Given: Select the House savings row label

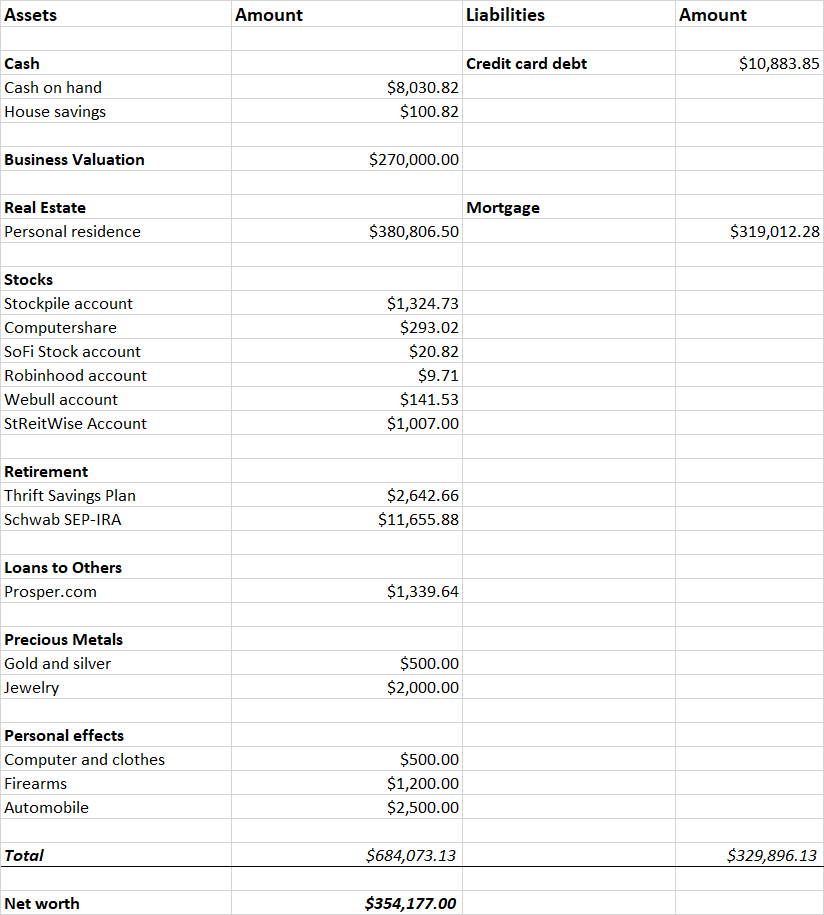Looking at the screenshot, I should tap(55, 111).
